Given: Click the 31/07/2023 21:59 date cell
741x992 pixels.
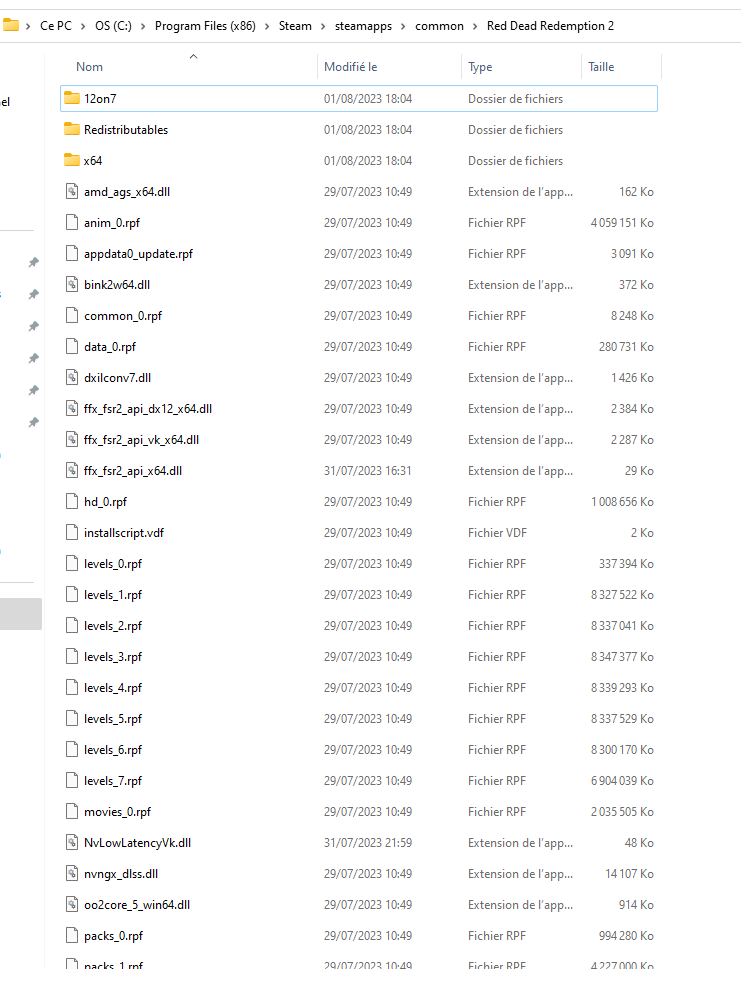Looking at the screenshot, I should click(x=368, y=843).
